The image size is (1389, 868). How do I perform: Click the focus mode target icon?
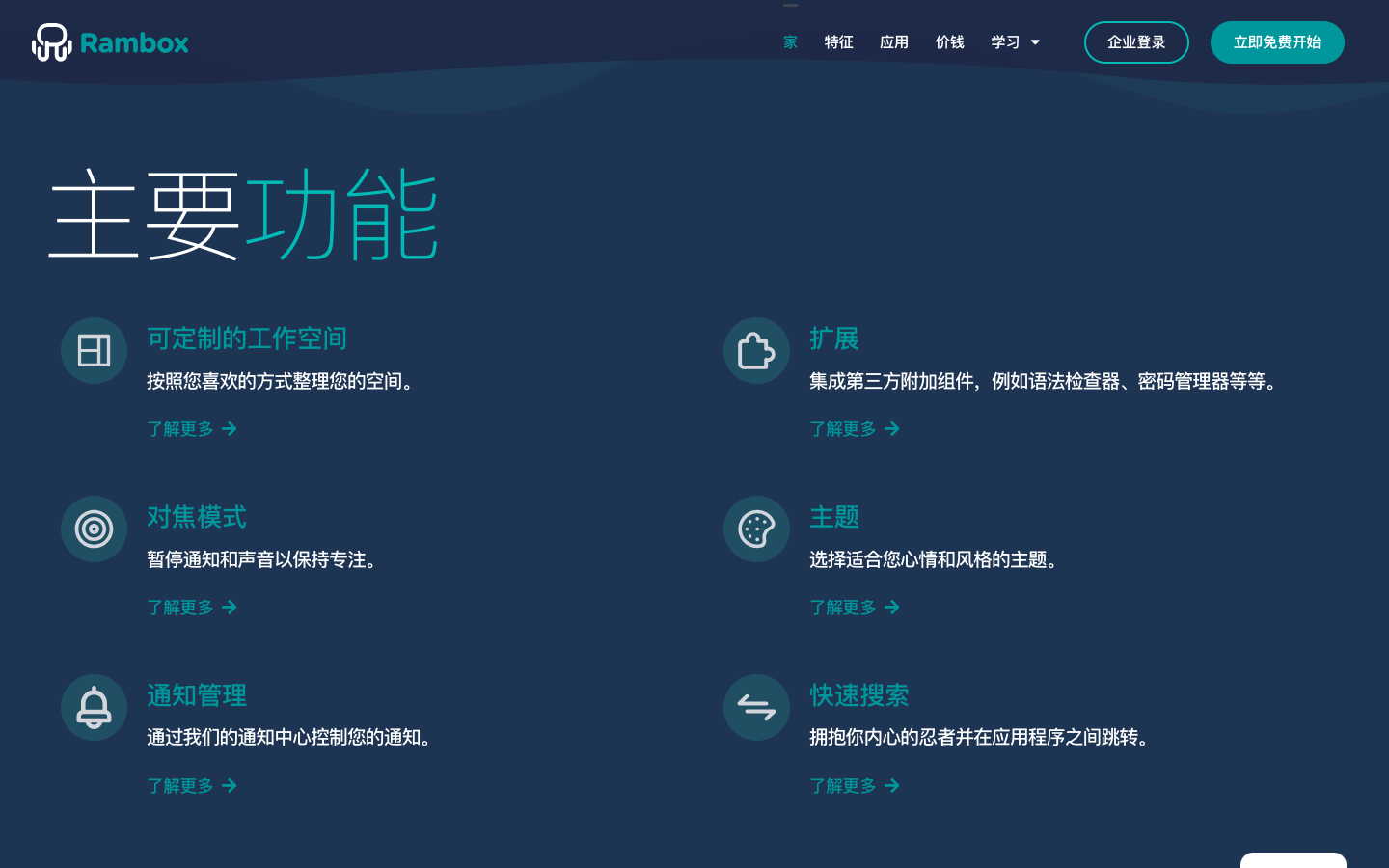click(94, 529)
